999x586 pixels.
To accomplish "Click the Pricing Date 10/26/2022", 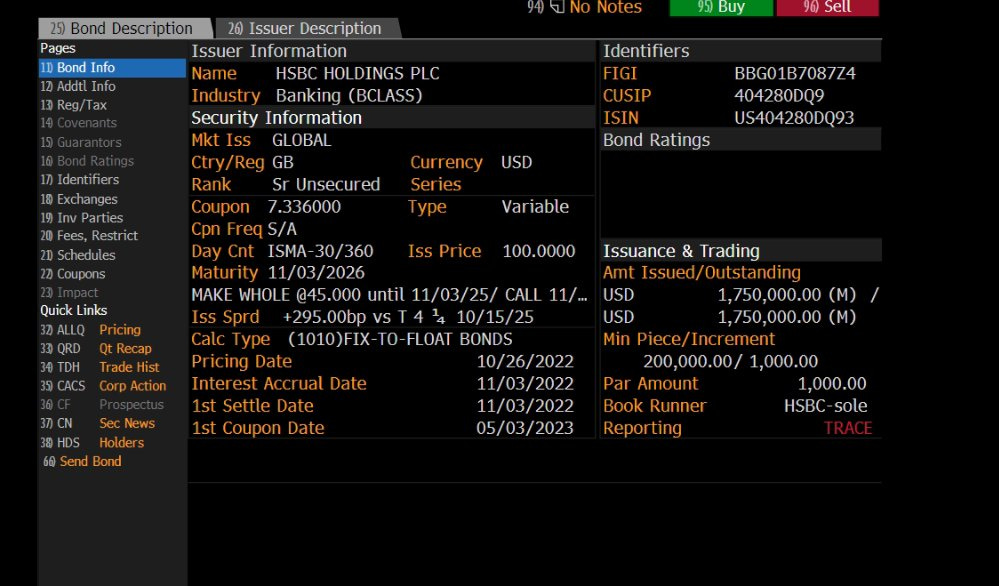I will (525, 362).
